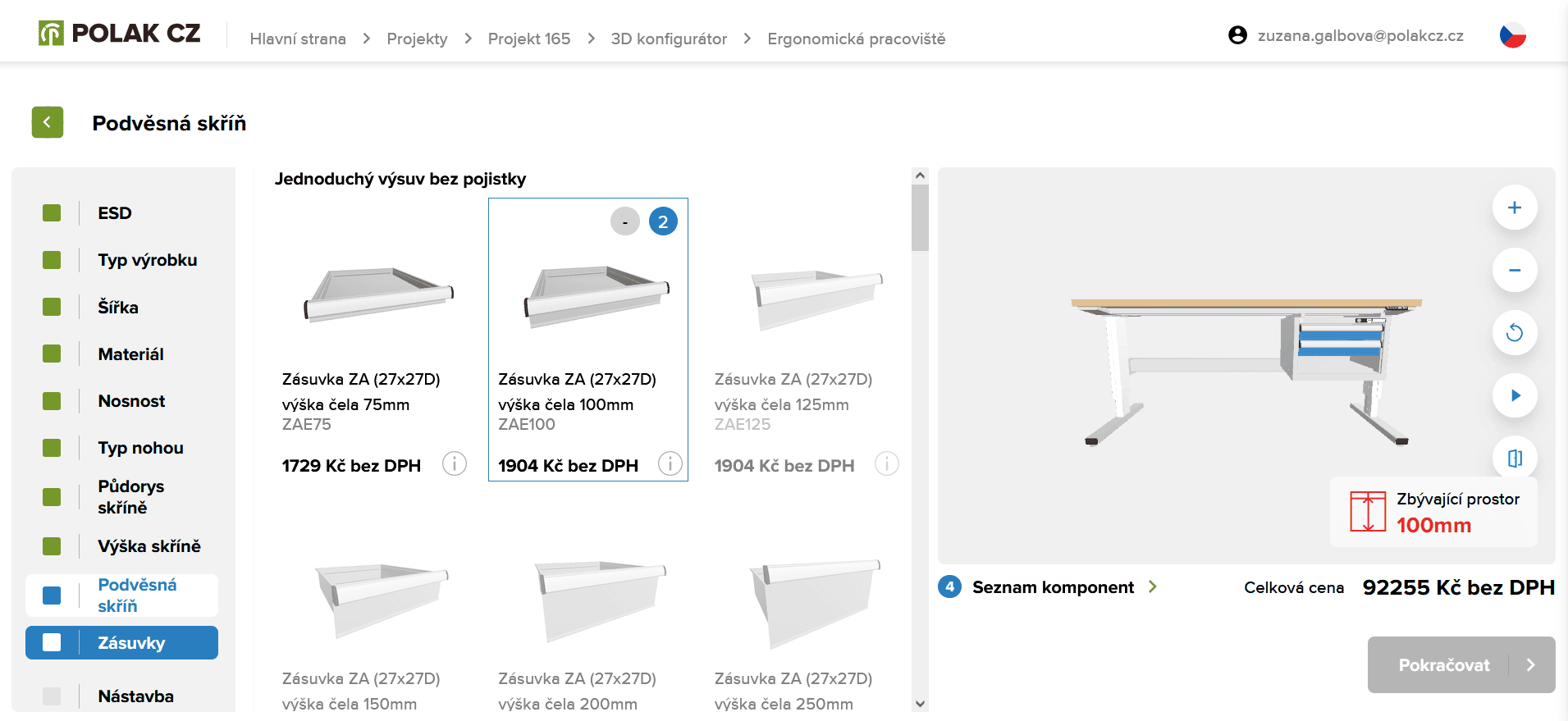The width and height of the screenshot is (1568, 721).
Task: Toggle open drawers in 3D preview
Action: 1515,458
